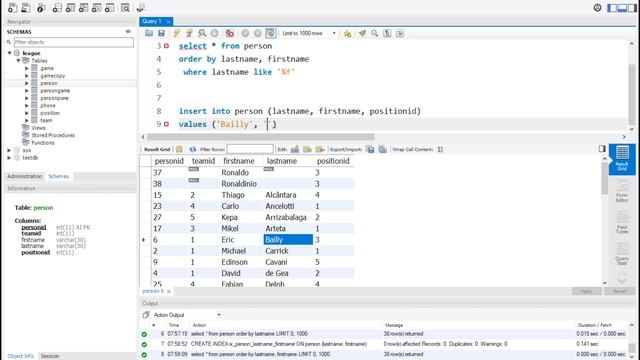Expand the game table
Viewport: 640px width, 360px height.
point(27,68)
